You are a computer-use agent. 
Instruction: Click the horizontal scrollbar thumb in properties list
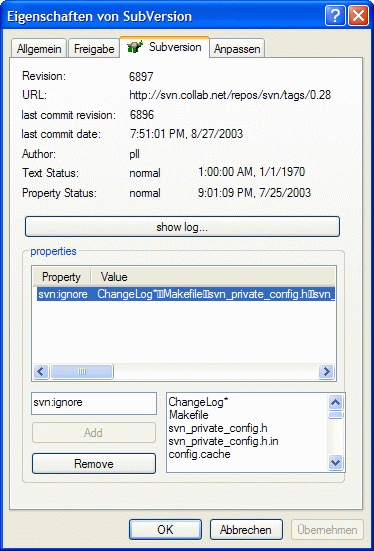tap(82, 372)
